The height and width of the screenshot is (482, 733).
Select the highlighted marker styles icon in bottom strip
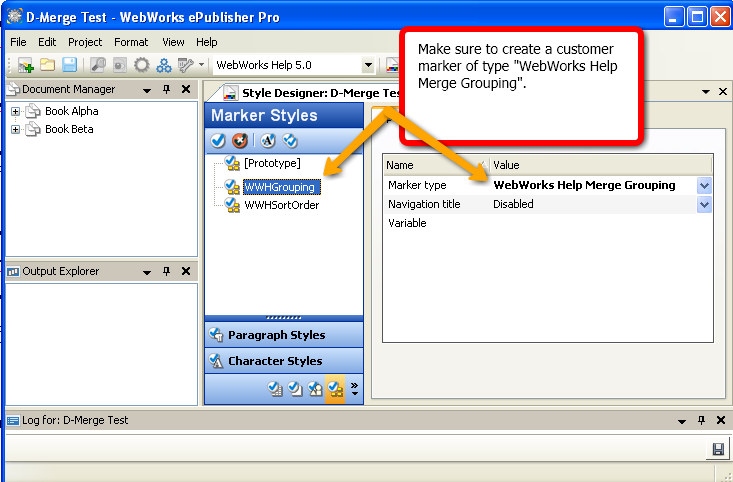pos(335,390)
